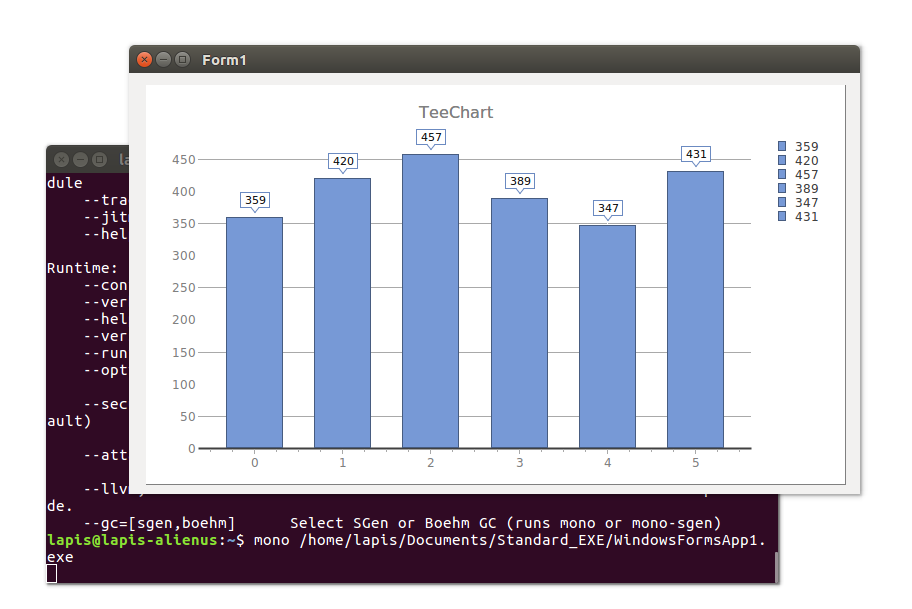Click the legend swatch for 389
Viewport: 912px width, 609px height.
(x=782, y=188)
